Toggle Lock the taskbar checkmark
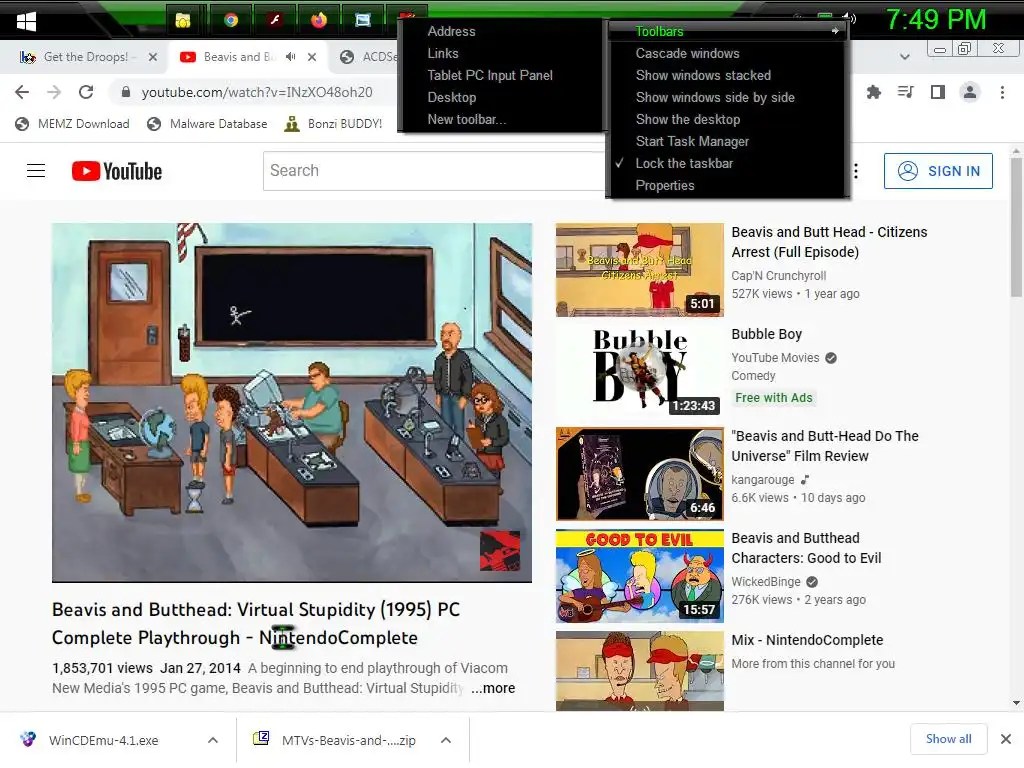 [727, 163]
